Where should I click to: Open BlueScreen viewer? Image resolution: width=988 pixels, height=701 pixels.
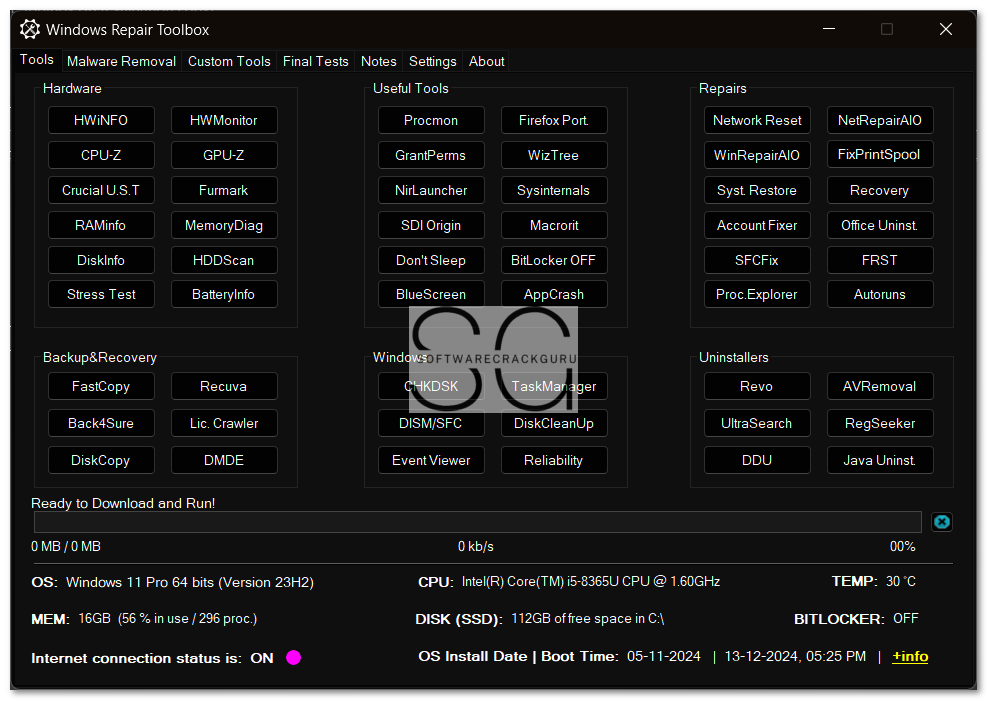(431, 294)
